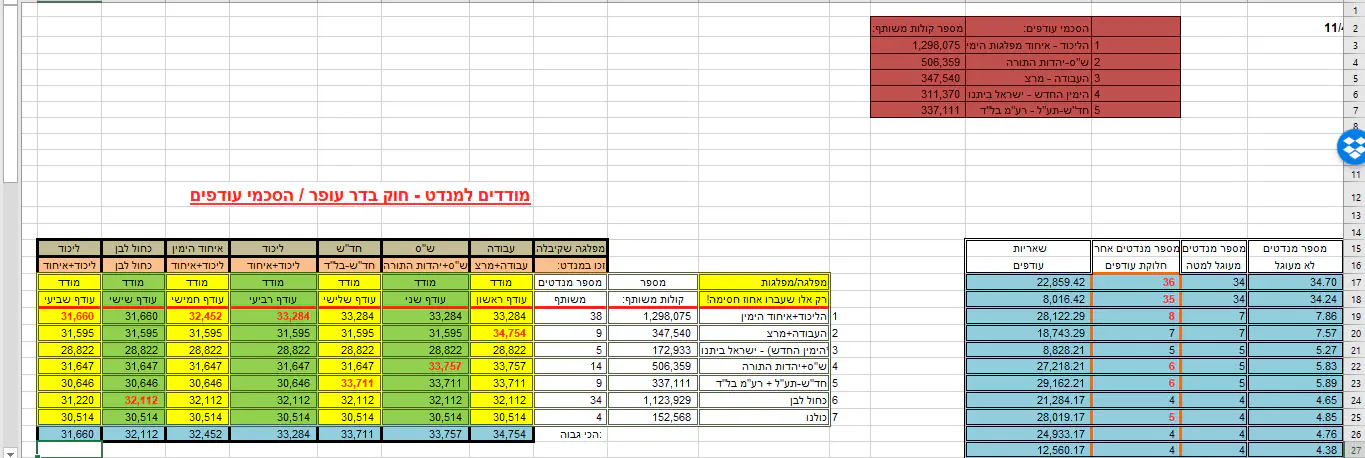Select row 27 via its row header
The image size is (1365, 458).
[x=1355, y=449]
